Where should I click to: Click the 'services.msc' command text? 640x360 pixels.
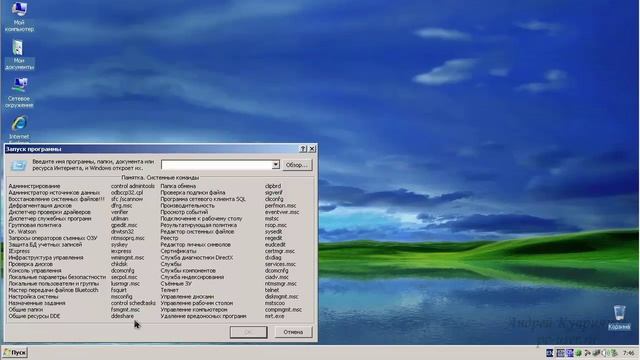coord(280,264)
